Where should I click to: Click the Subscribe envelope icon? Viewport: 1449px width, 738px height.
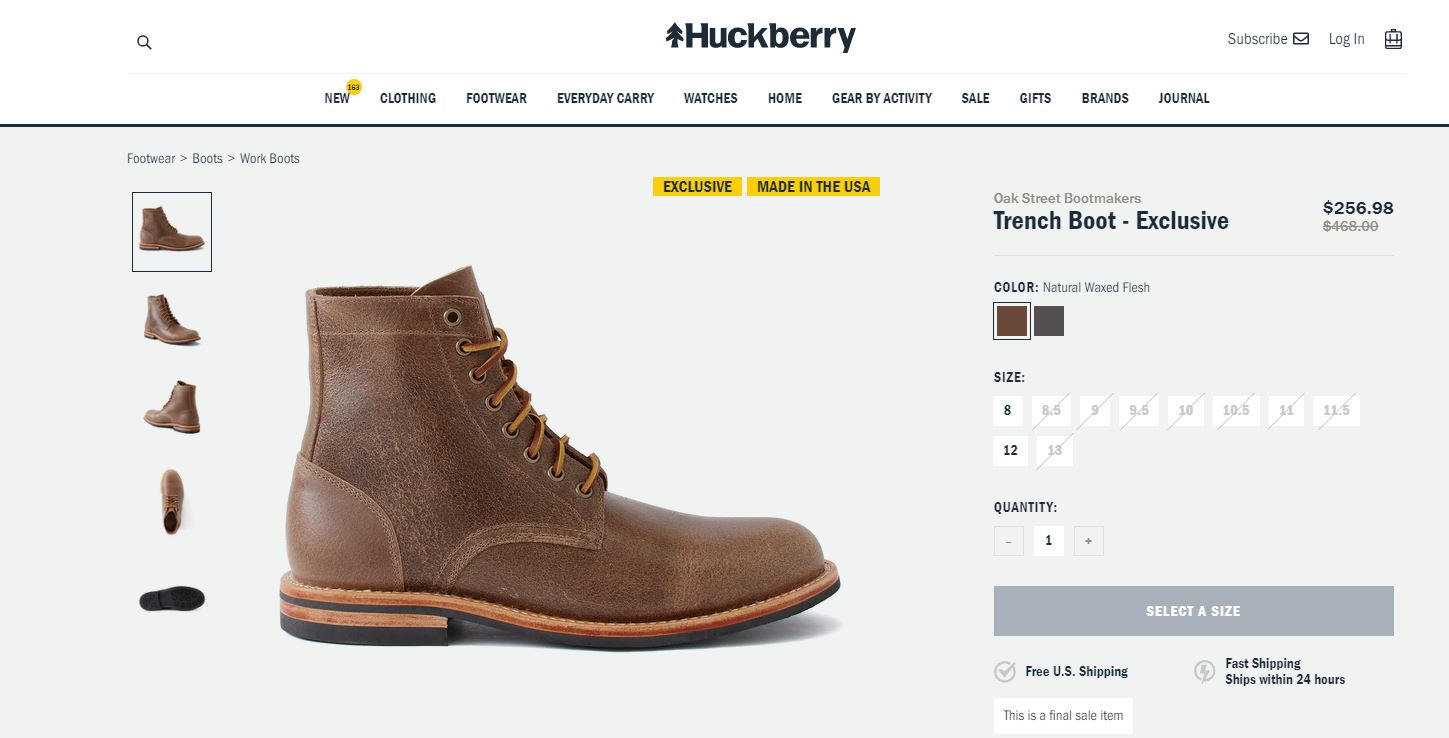[1301, 39]
